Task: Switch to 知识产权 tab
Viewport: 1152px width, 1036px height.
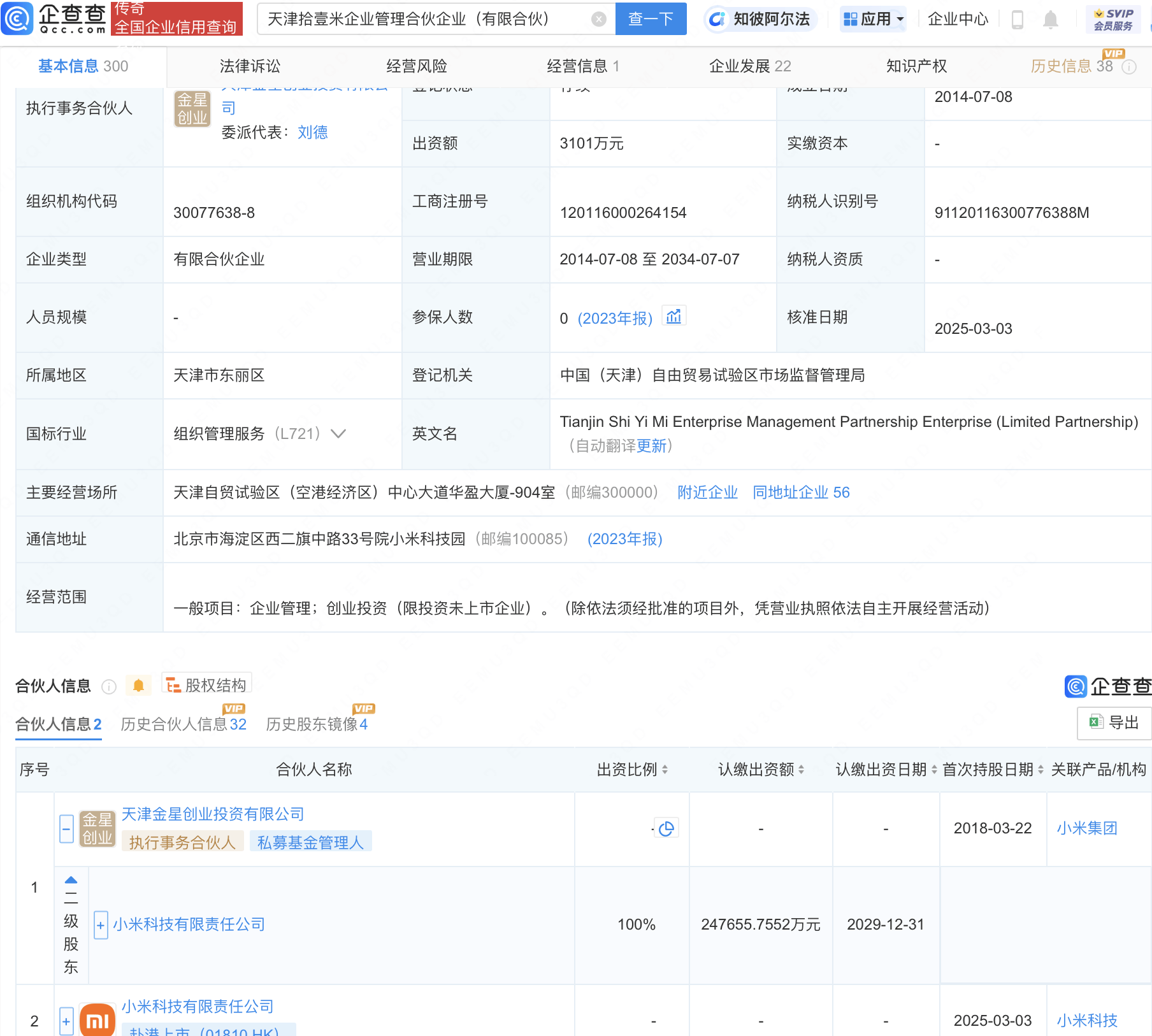Action: click(x=916, y=66)
